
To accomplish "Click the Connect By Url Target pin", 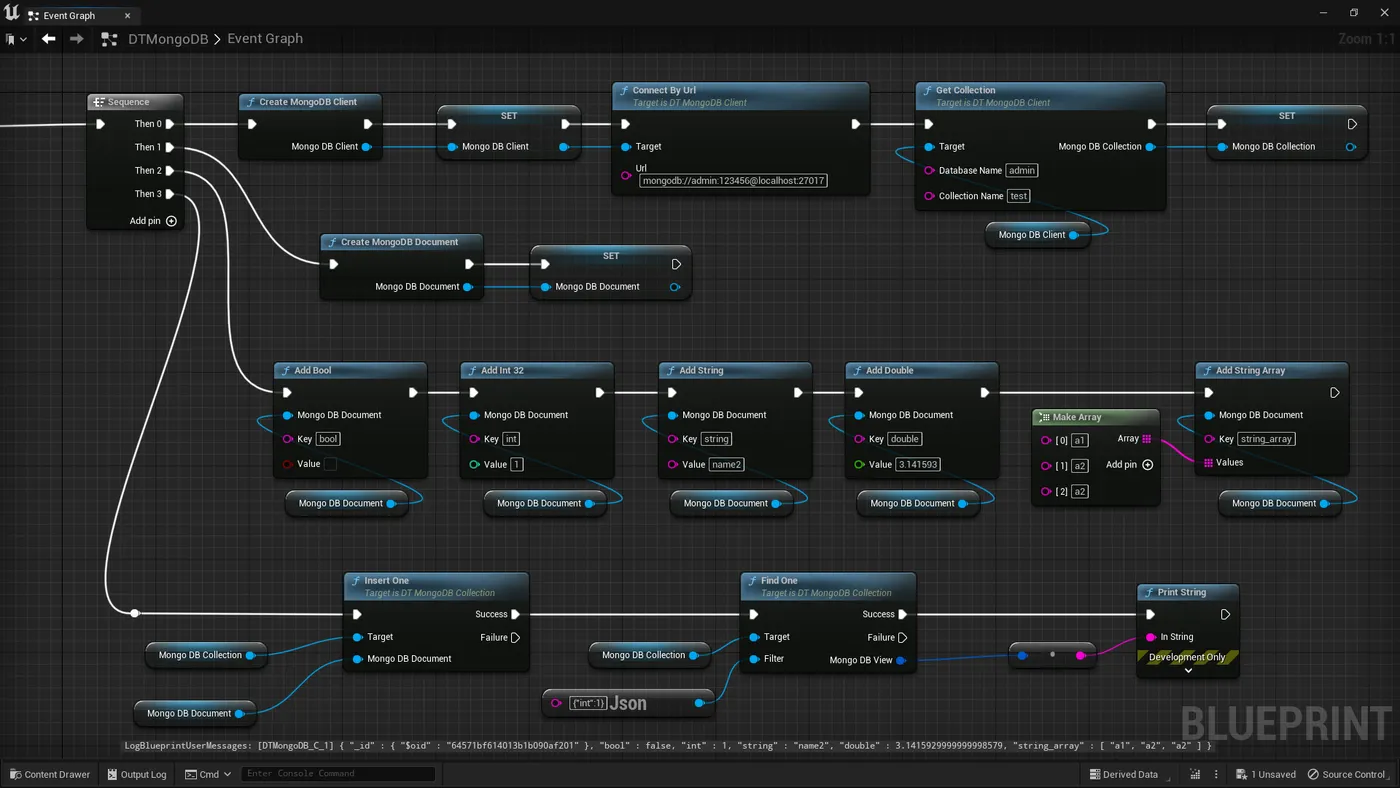I will pos(626,147).
